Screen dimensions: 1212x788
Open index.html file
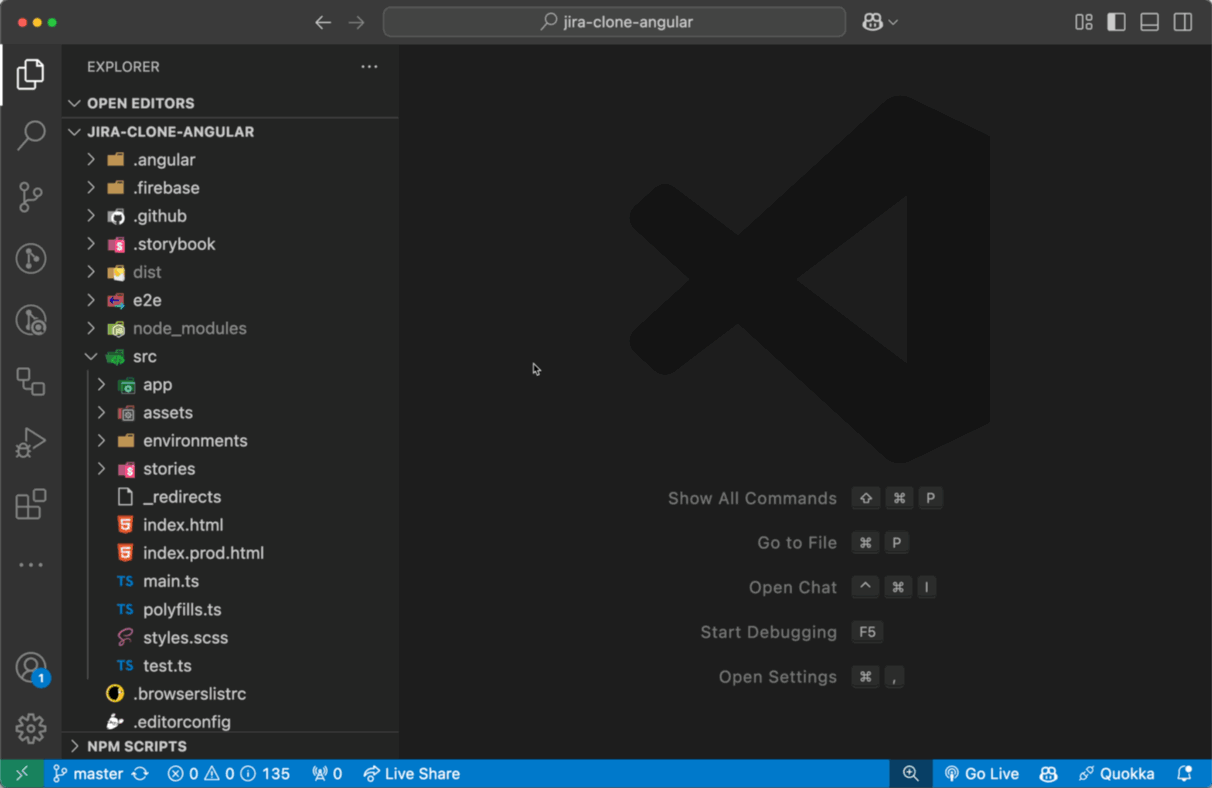click(x=230, y=525)
